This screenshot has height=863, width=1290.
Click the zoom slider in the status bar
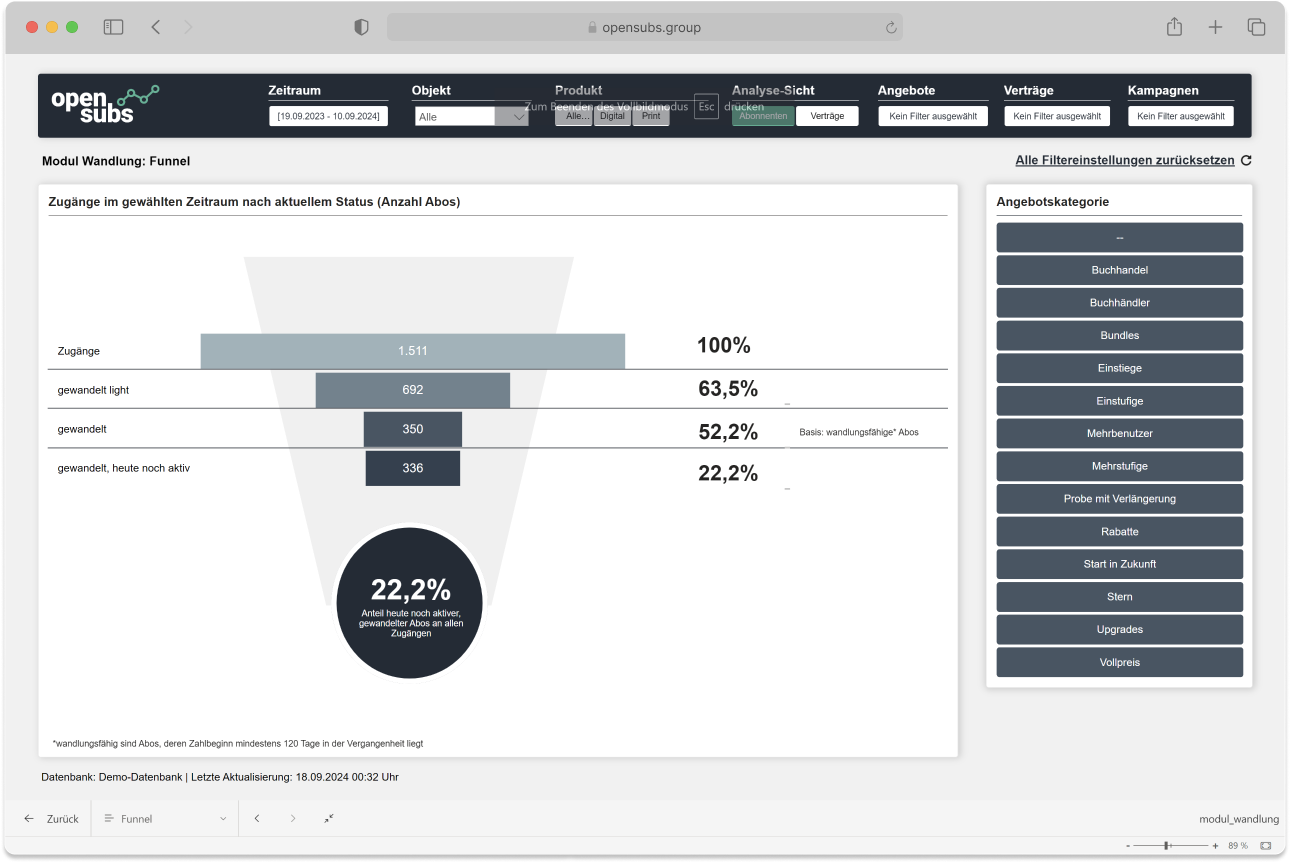[1167, 846]
